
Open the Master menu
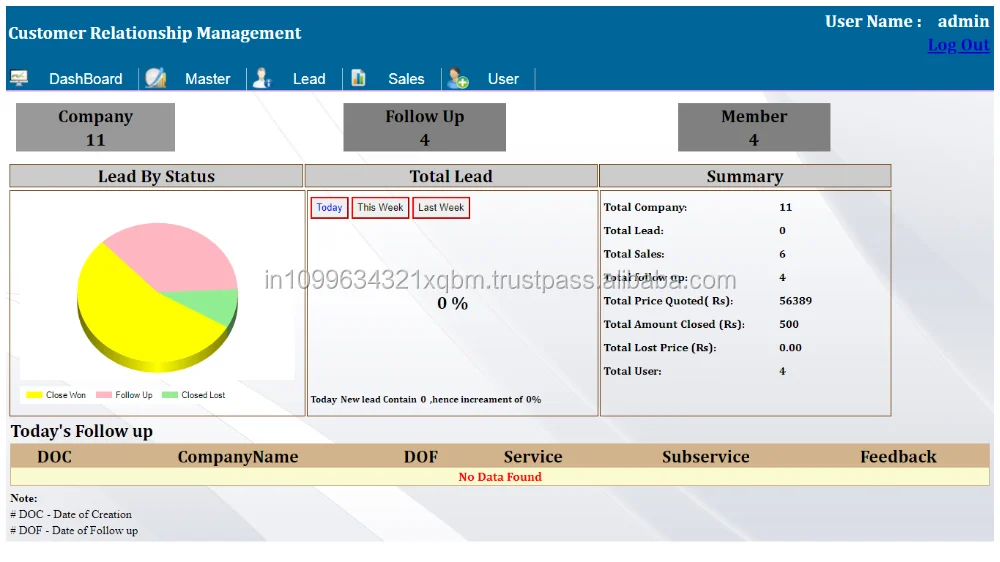207,79
